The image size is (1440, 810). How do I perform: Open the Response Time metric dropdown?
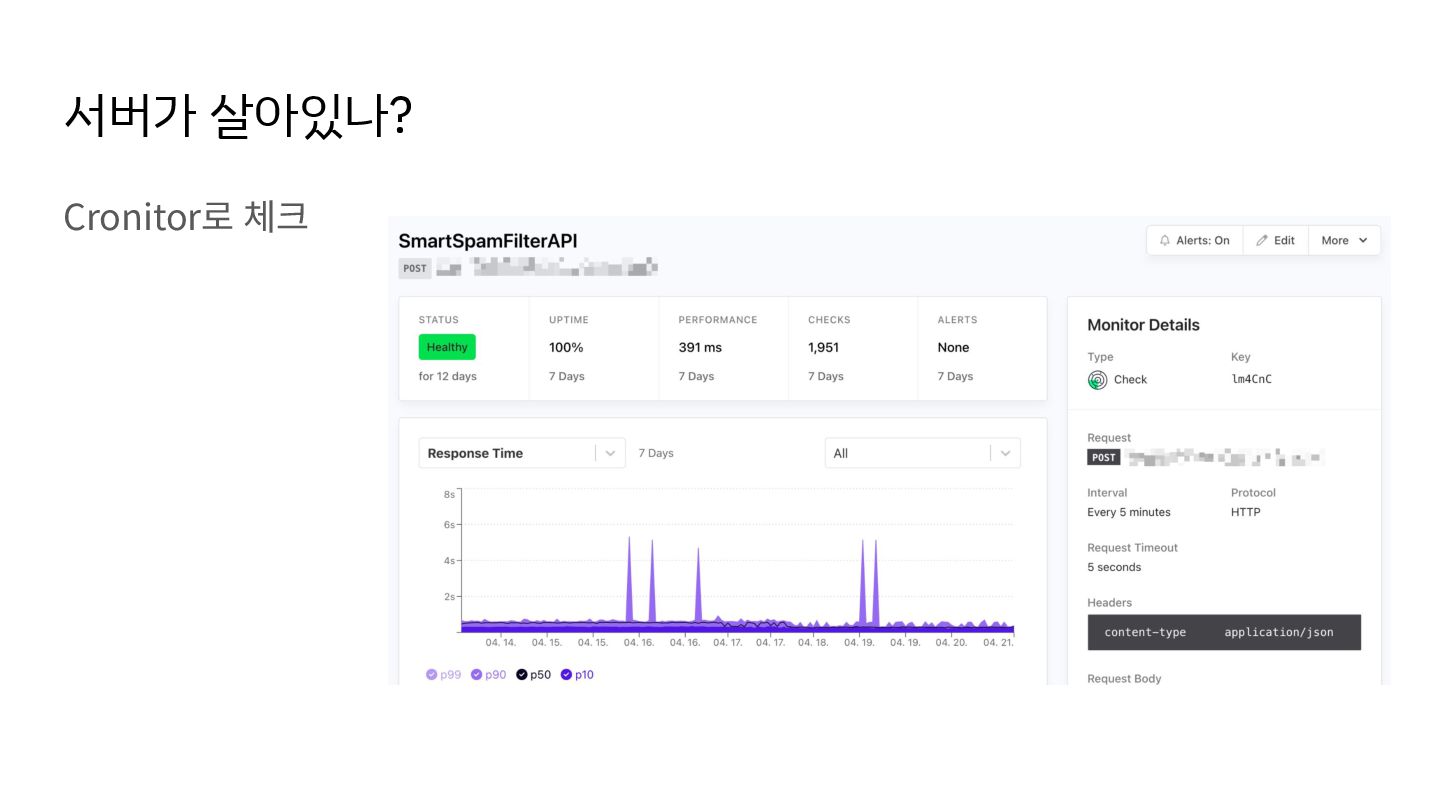(x=522, y=453)
